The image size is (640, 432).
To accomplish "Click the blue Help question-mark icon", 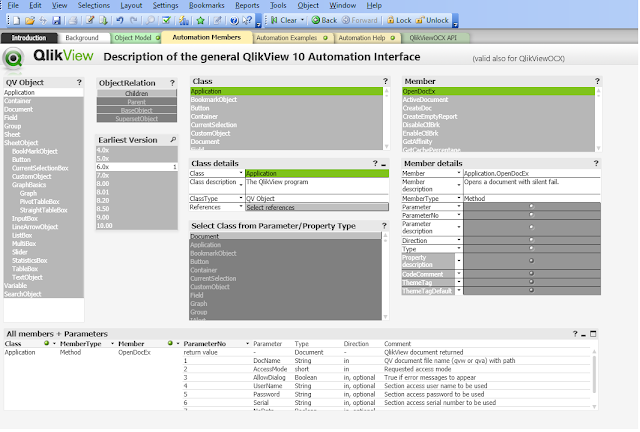I will tap(234, 20).
